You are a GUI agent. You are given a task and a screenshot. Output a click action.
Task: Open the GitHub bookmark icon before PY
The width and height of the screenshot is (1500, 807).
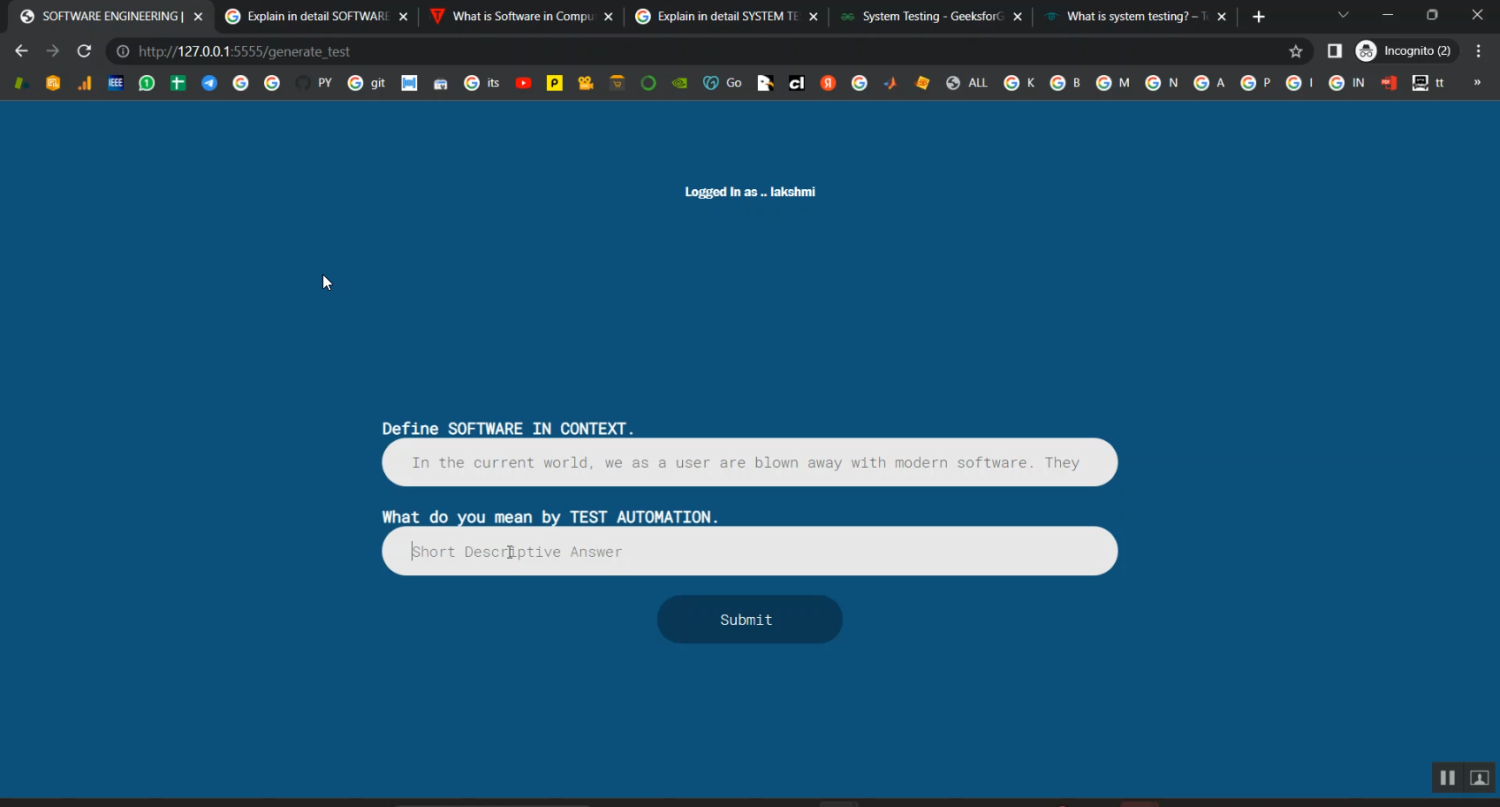click(303, 83)
